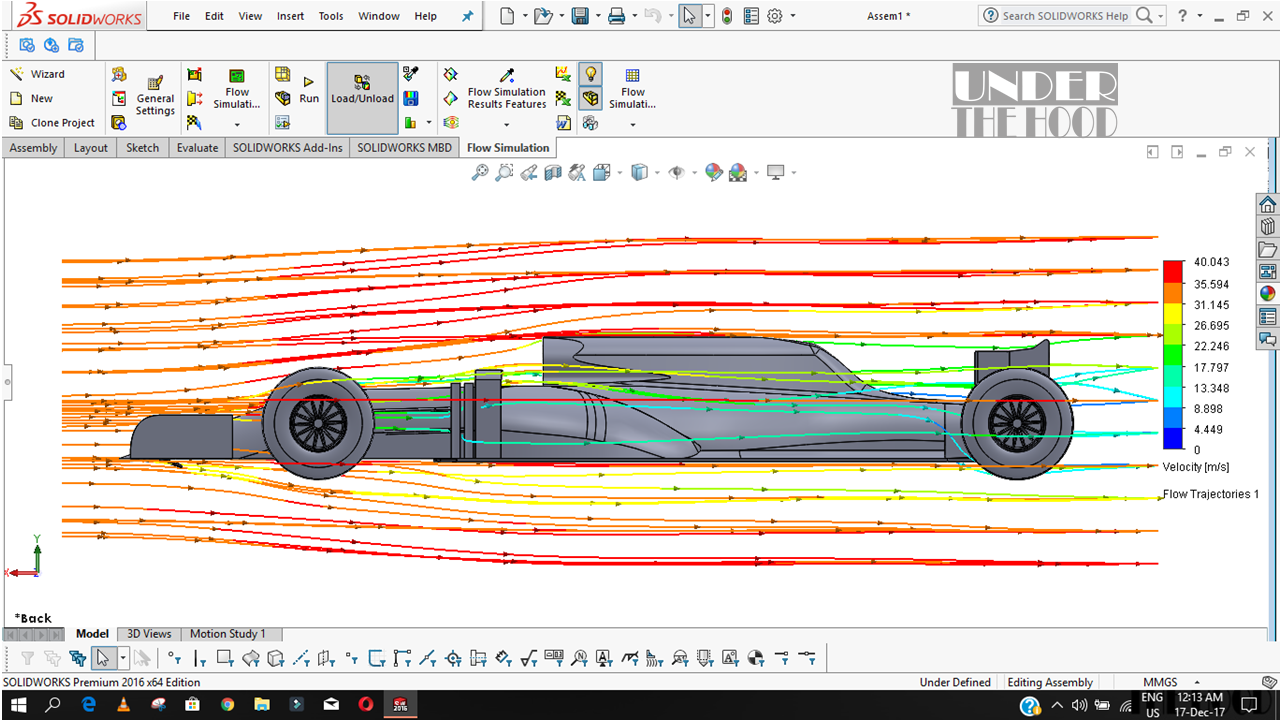Expand the Save button dropdown arrow
Image resolution: width=1280 pixels, height=720 pixels.
tap(596, 16)
